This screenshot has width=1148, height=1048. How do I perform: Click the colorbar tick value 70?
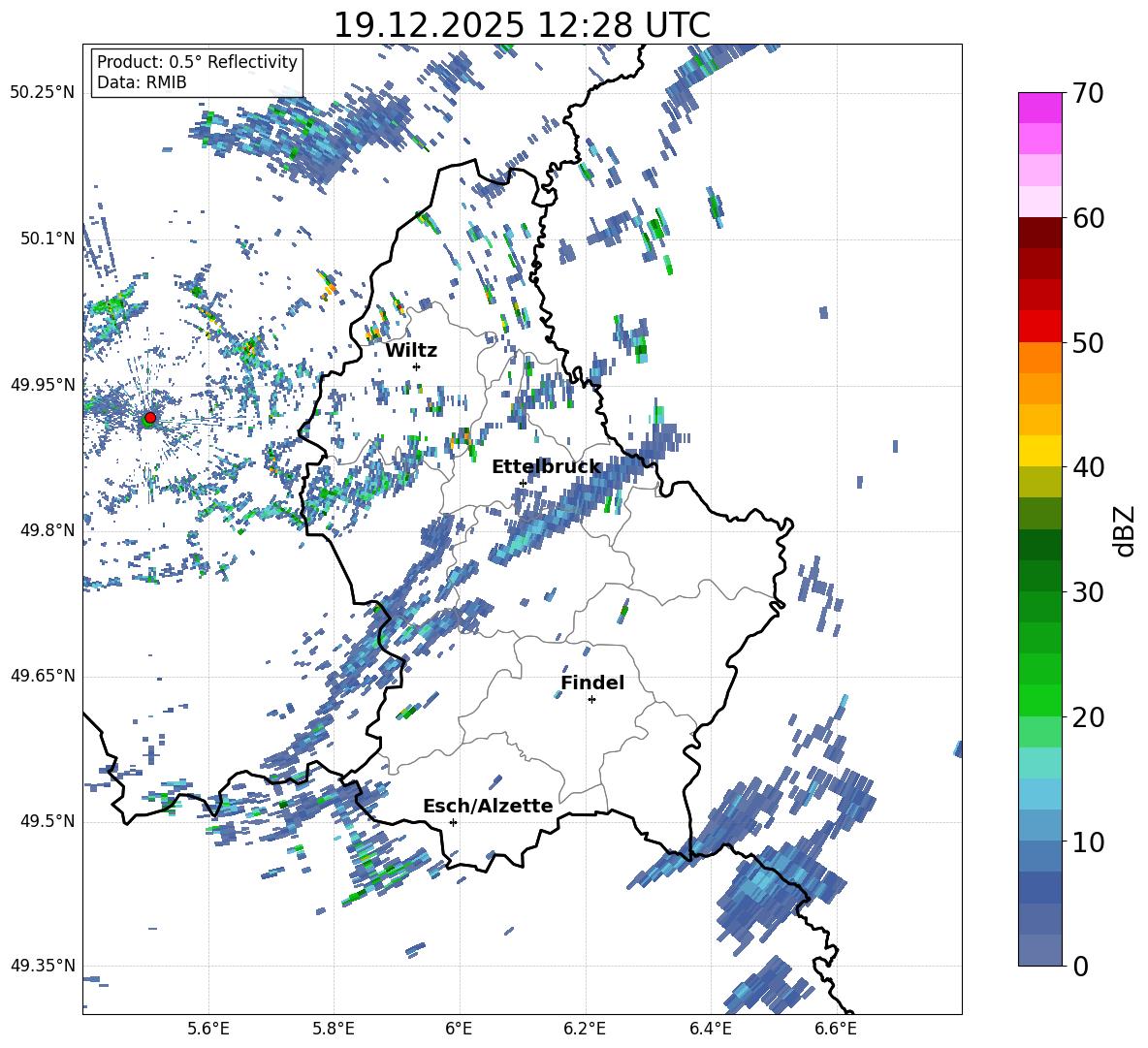(x=1088, y=93)
